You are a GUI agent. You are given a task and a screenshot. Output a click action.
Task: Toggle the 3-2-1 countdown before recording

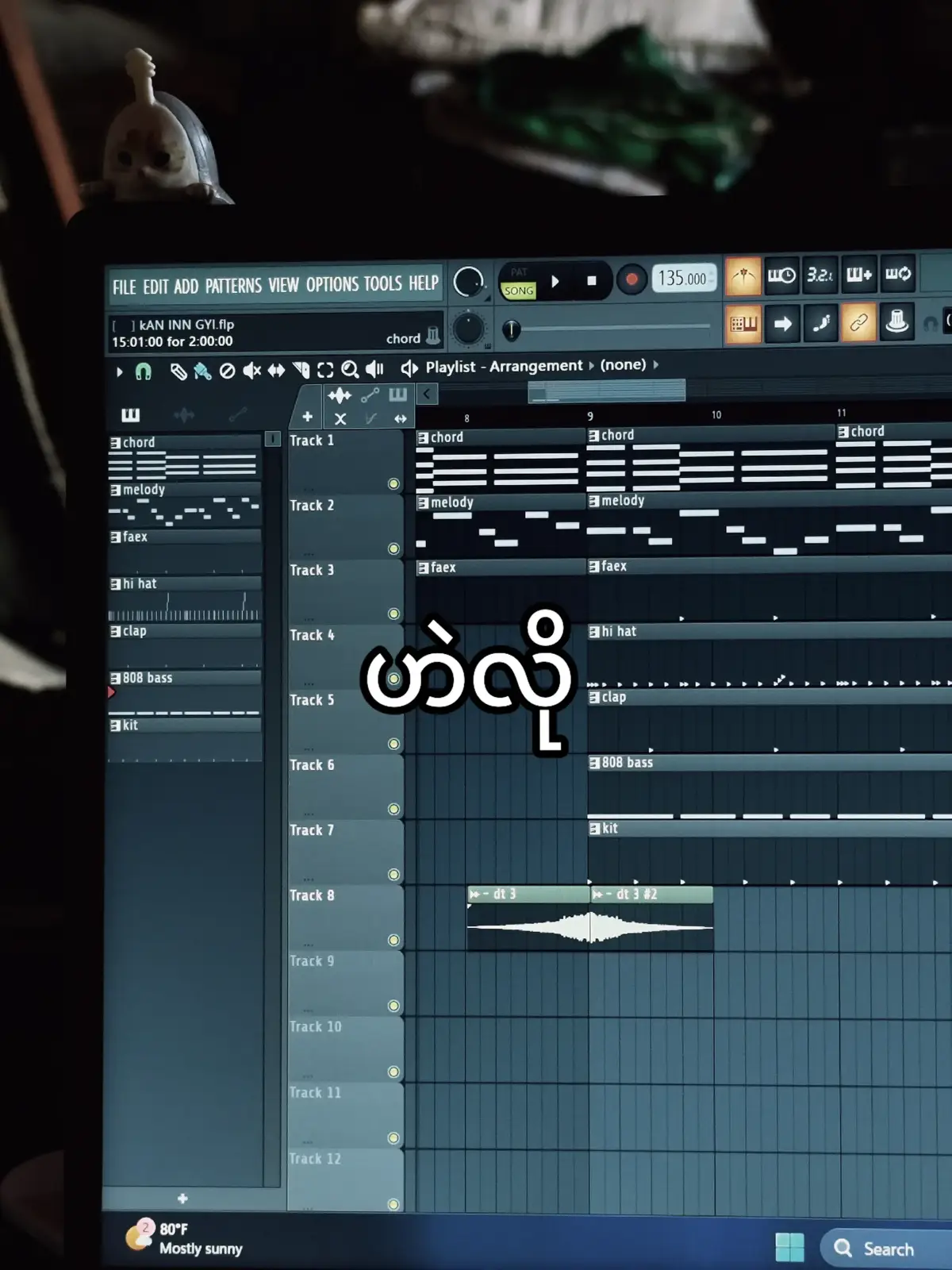pos(820,275)
